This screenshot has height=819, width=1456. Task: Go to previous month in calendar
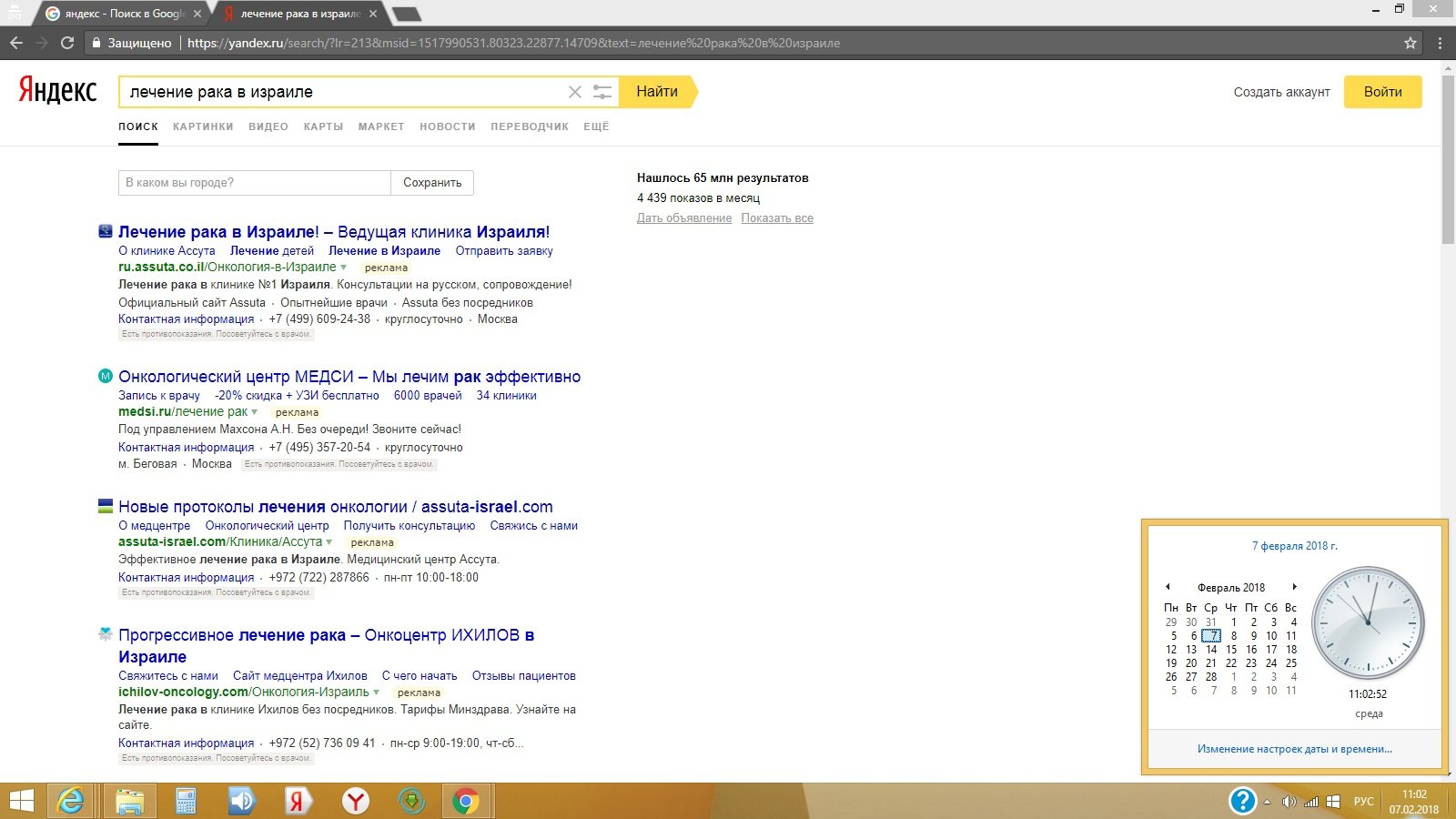pyautogui.click(x=1168, y=587)
